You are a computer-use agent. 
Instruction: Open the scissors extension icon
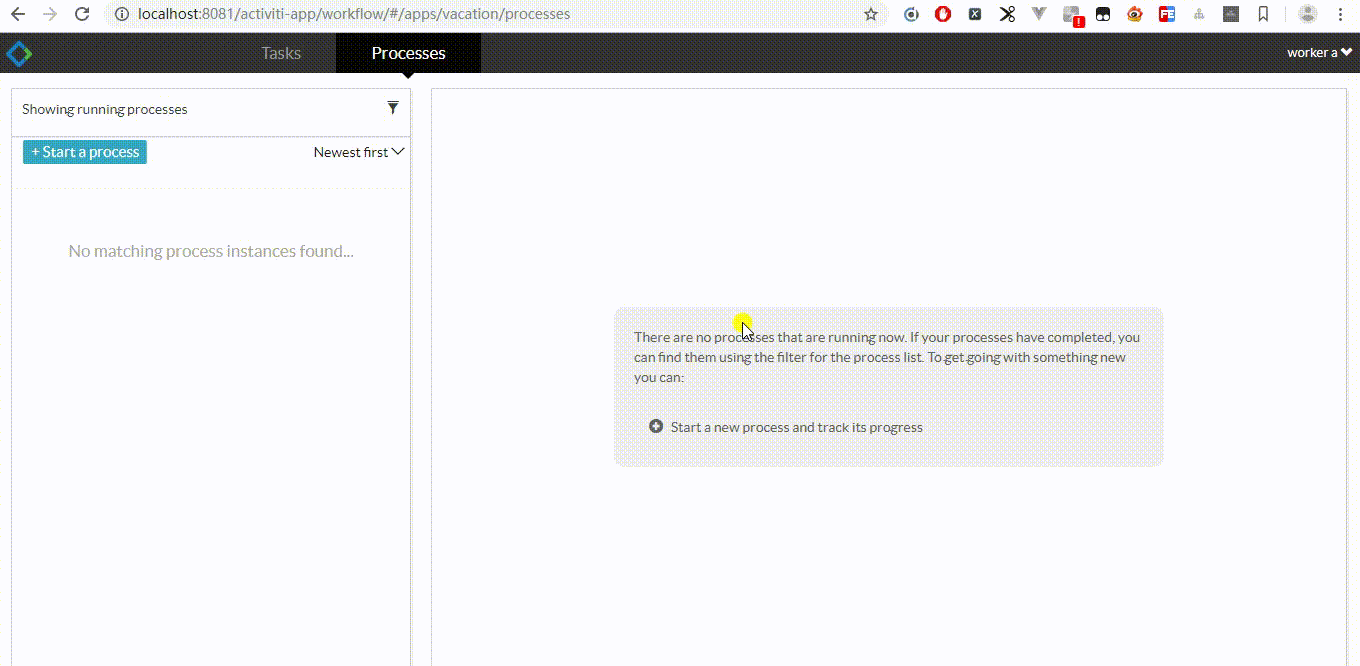tap(1007, 15)
